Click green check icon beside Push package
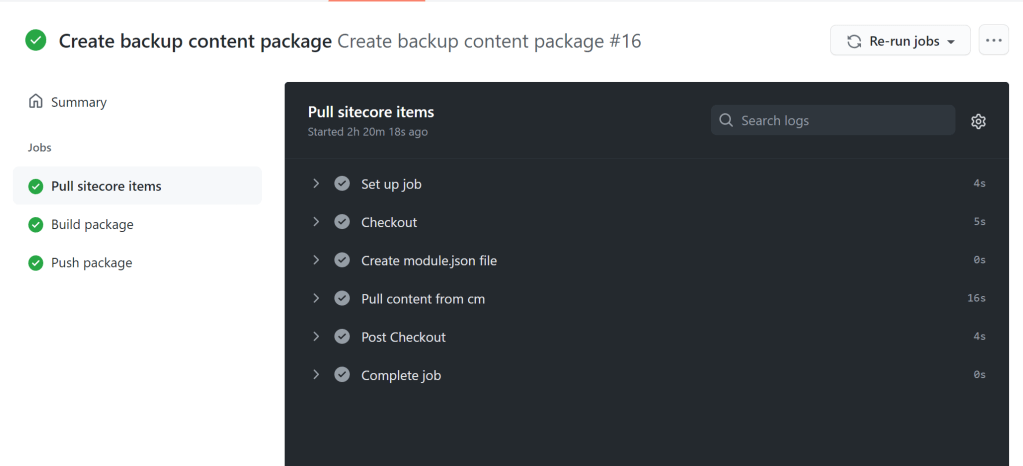Screen dimensions: 1023x466 36,263
